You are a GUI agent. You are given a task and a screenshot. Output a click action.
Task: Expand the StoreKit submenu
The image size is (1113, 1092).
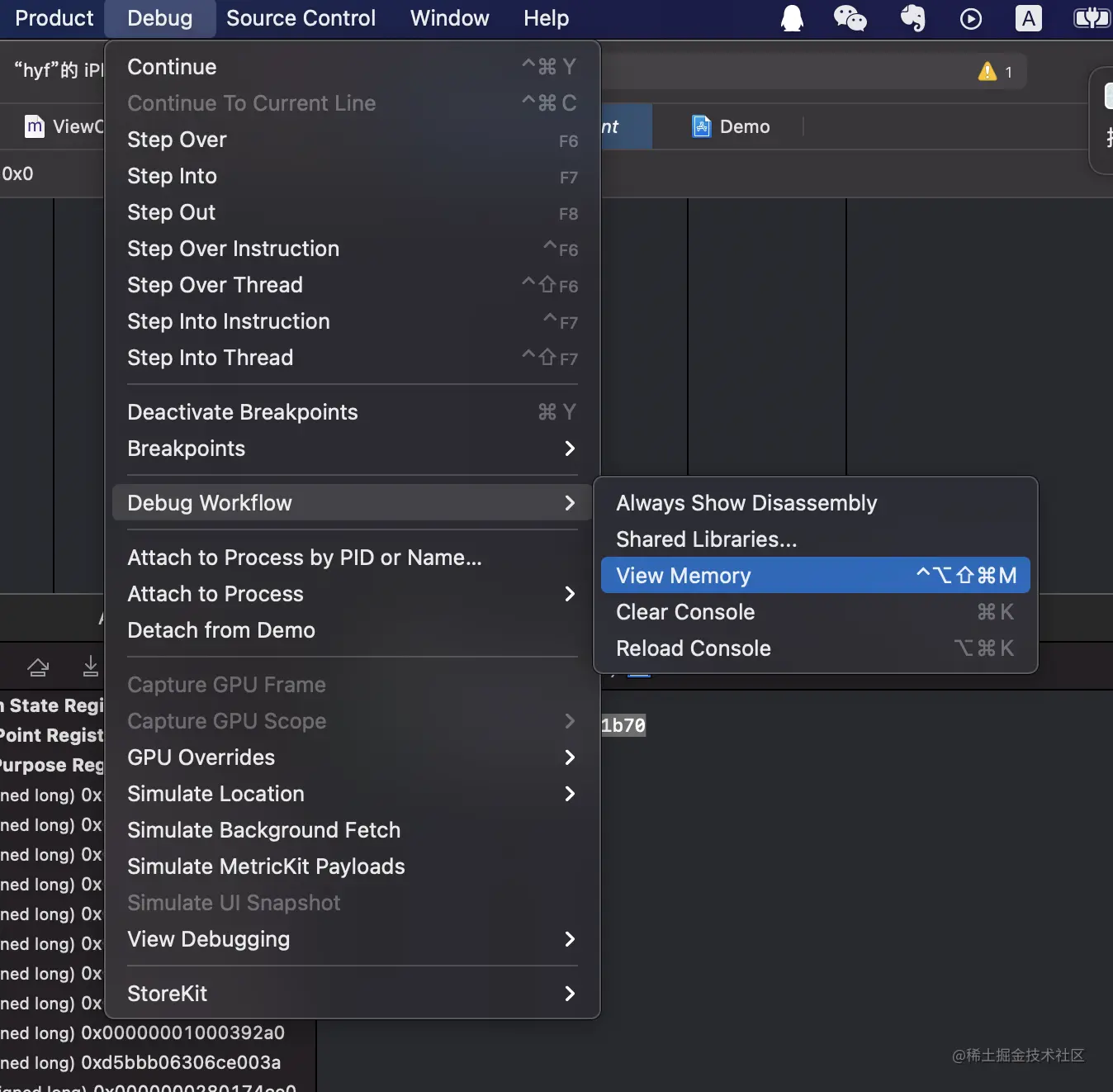tap(352, 994)
